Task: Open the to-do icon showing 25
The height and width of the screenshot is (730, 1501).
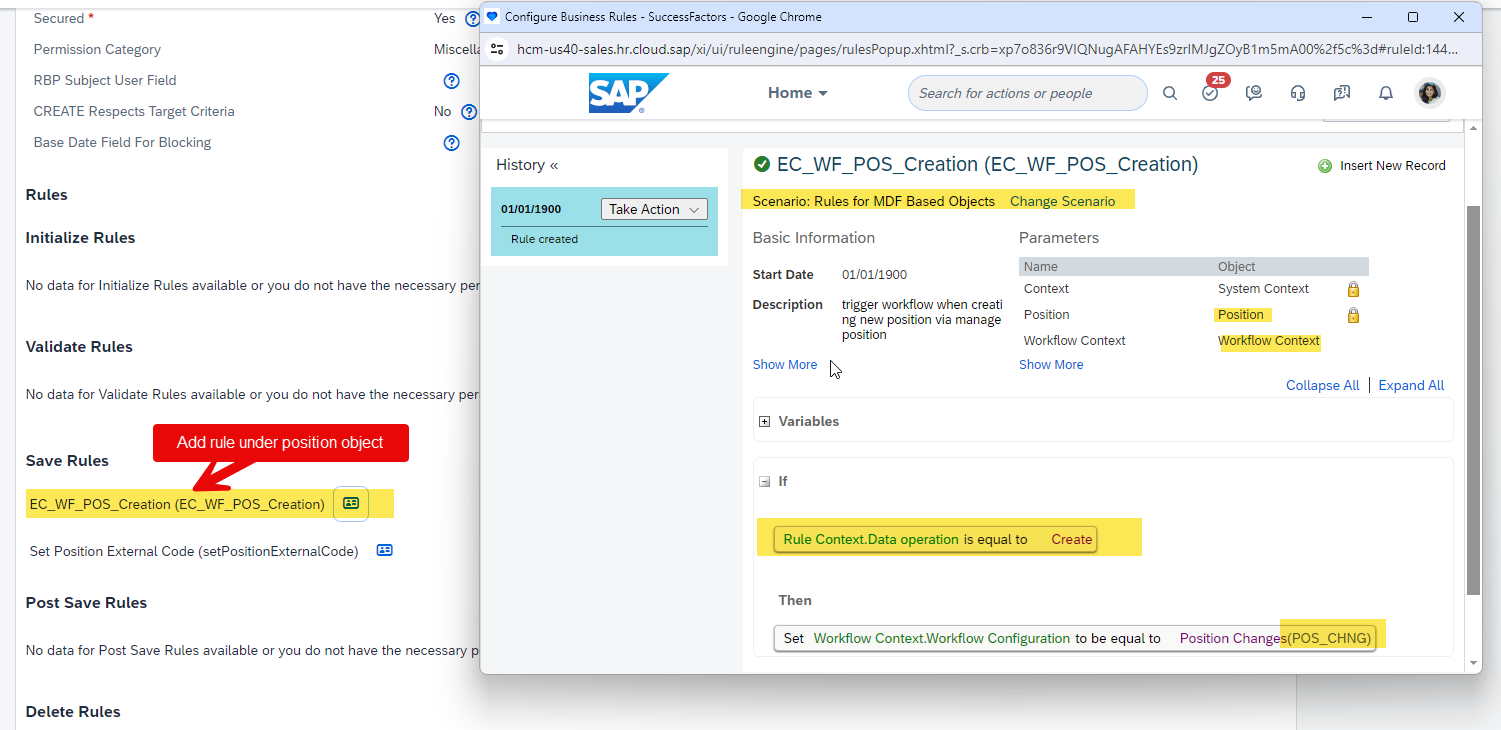Action: [1211, 91]
